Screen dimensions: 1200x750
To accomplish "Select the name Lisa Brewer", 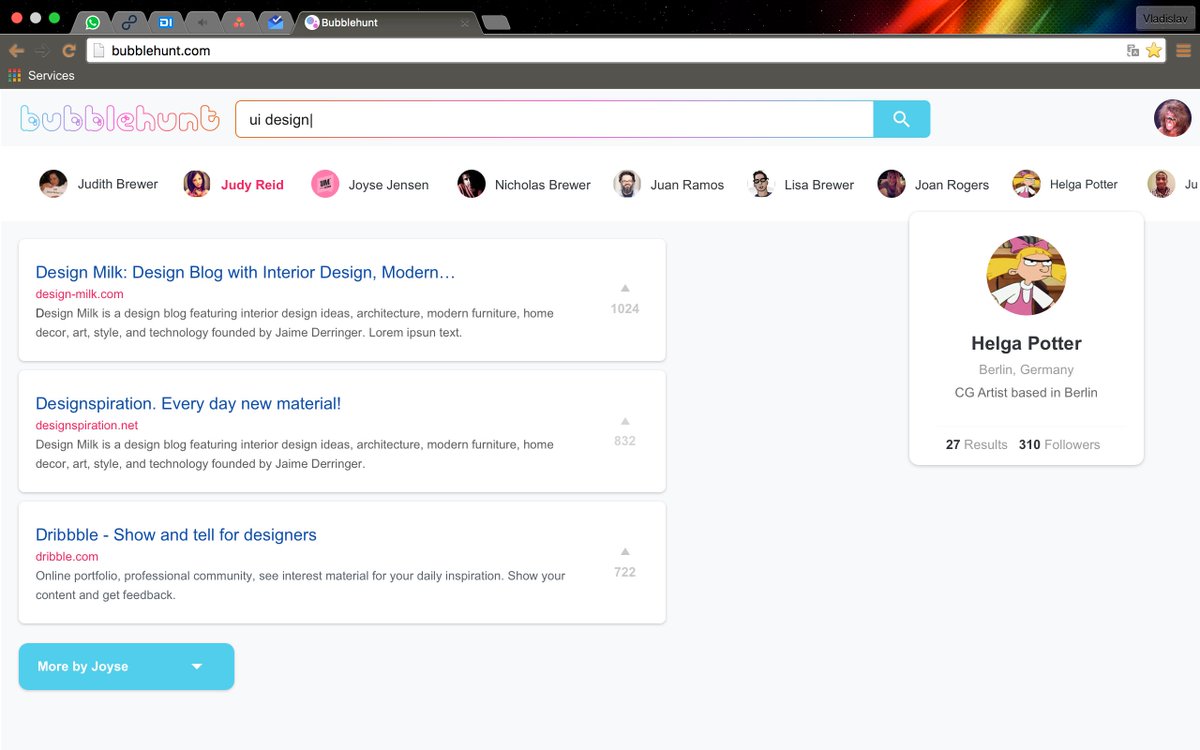I will click(x=819, y=184).
